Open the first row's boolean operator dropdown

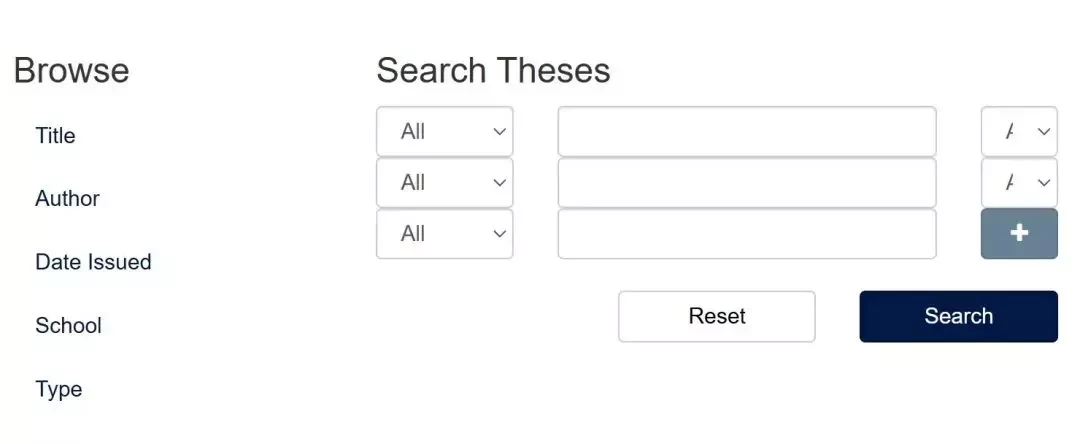(x=1019, y=131)
